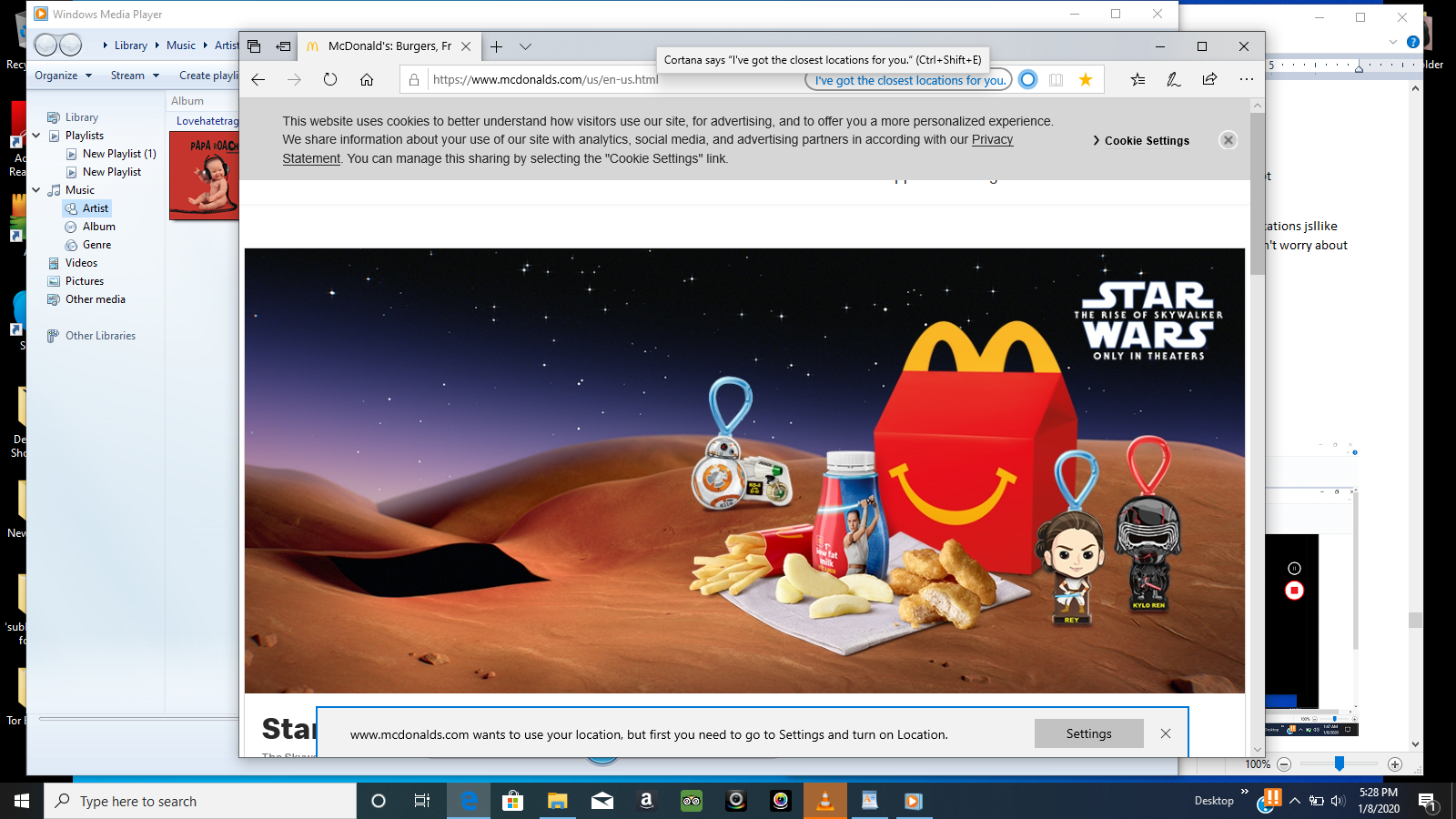Open Reading view in Edge
Image resolution: width=1456 pixels, height=819 pixels.
(x=1056, y=80)
